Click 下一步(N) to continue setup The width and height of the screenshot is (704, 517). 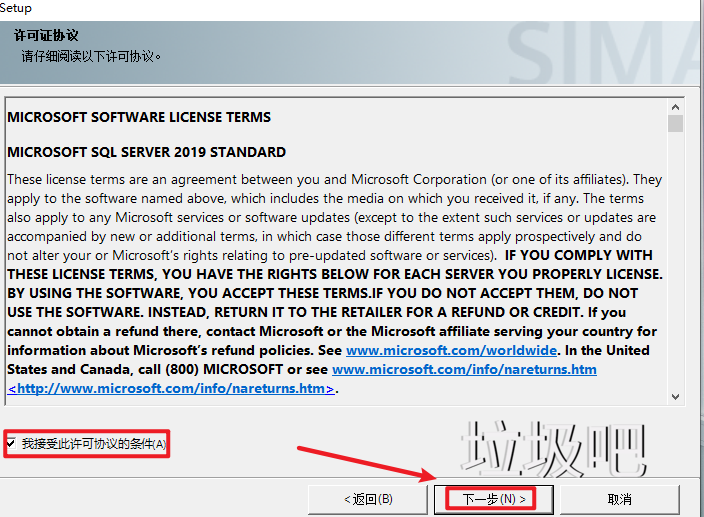coord(484,498)
